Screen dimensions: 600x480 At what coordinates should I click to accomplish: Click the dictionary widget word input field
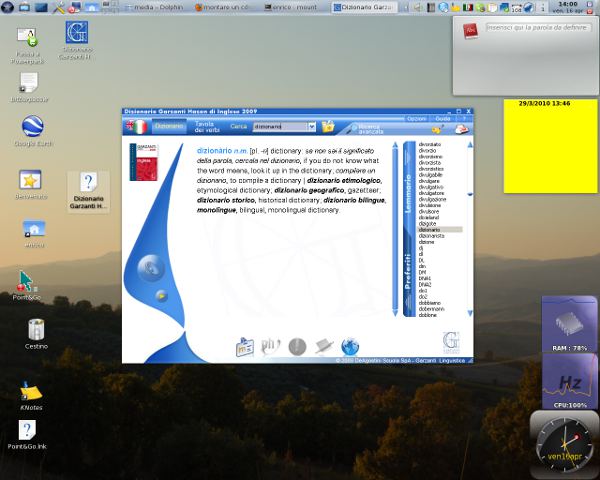coord(538,28)
